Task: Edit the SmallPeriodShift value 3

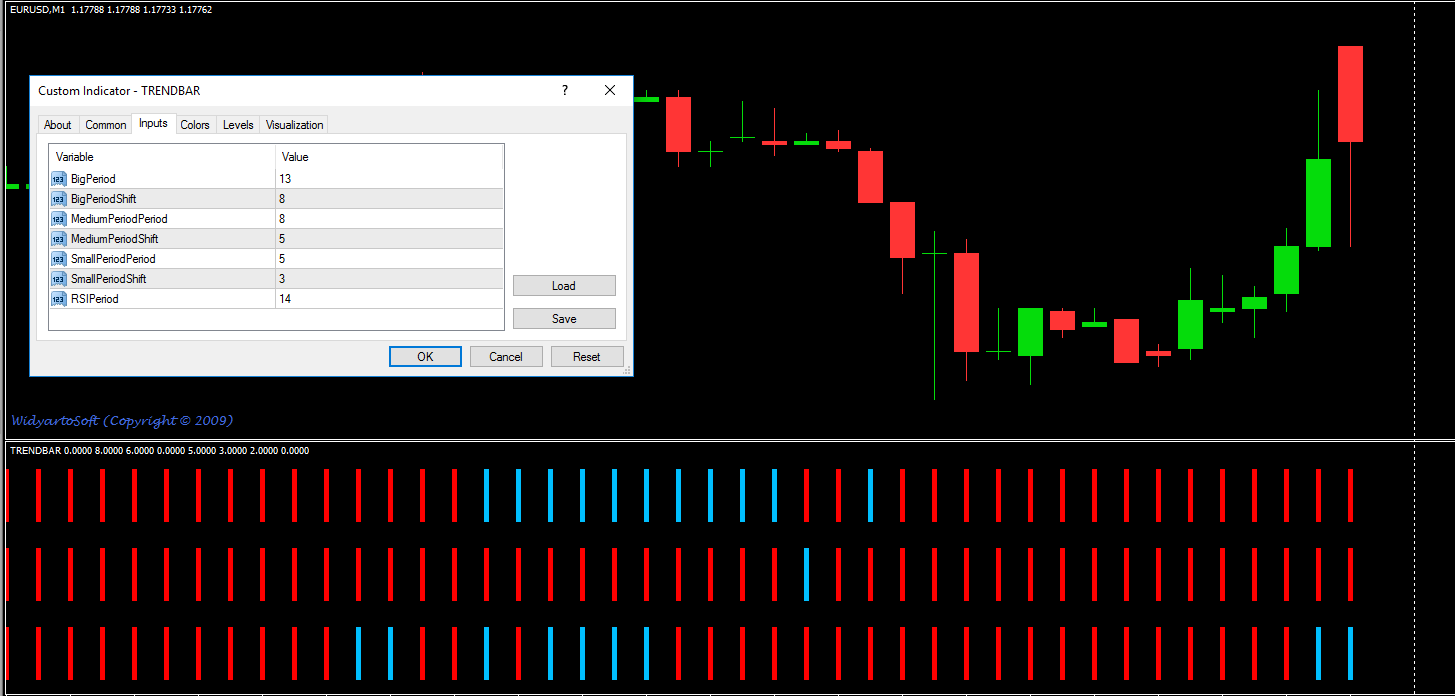Action: pyautogui.click(x=390, y=279)
